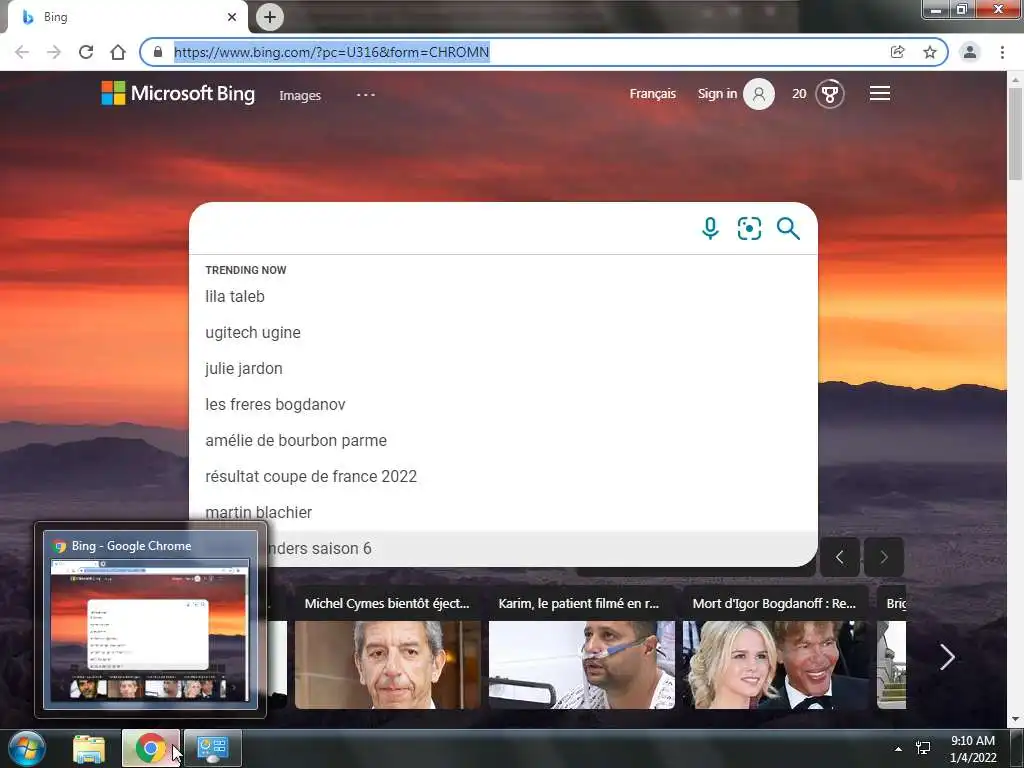Open Windows Start menu orb

click(x=27, y=748)
